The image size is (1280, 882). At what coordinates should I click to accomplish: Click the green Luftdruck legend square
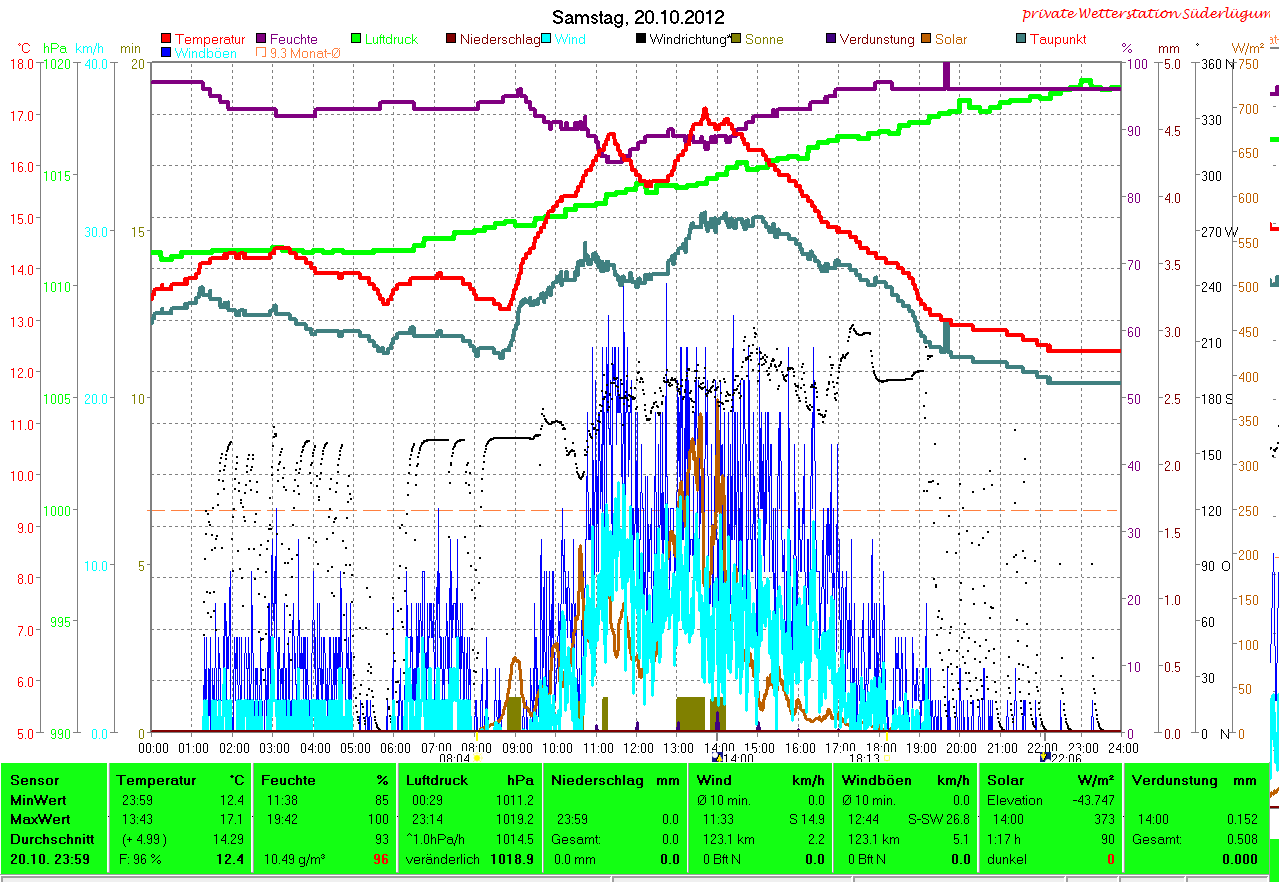coord(356,39)
